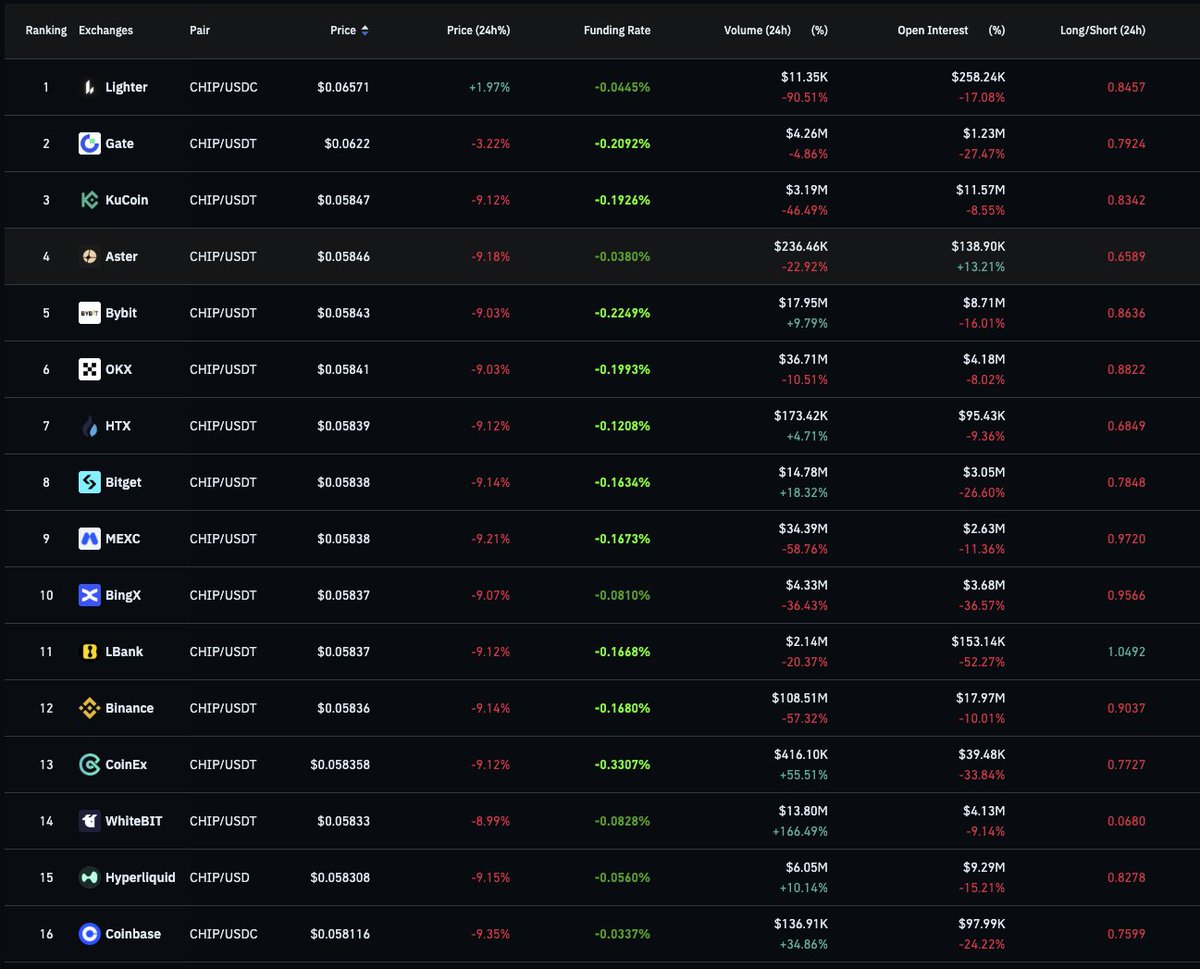This screenshot has height=969, width=1200.
Task: Click the Exchanges column header
Action: coord(106,30)
